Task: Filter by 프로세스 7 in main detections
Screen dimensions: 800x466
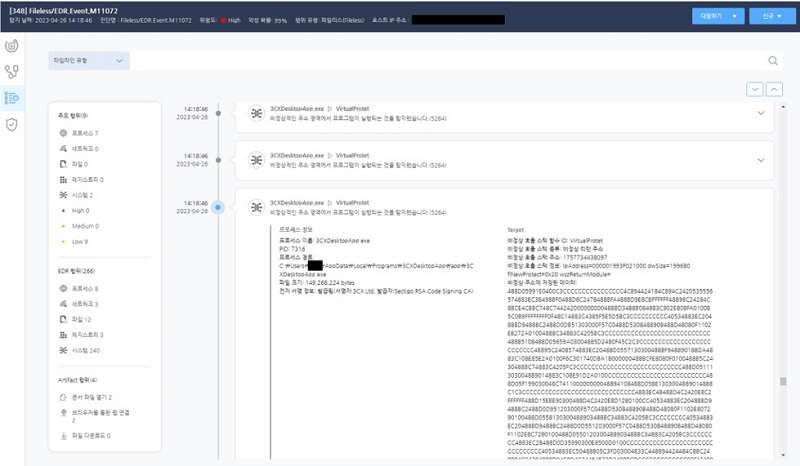Action: pos(79,133)
